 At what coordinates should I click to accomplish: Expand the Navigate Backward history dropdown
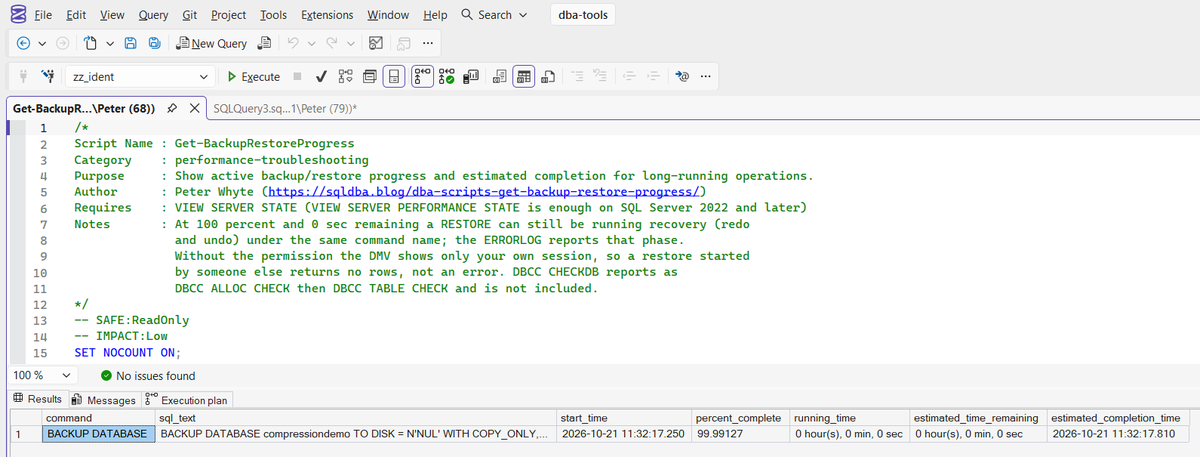(41, 43)
